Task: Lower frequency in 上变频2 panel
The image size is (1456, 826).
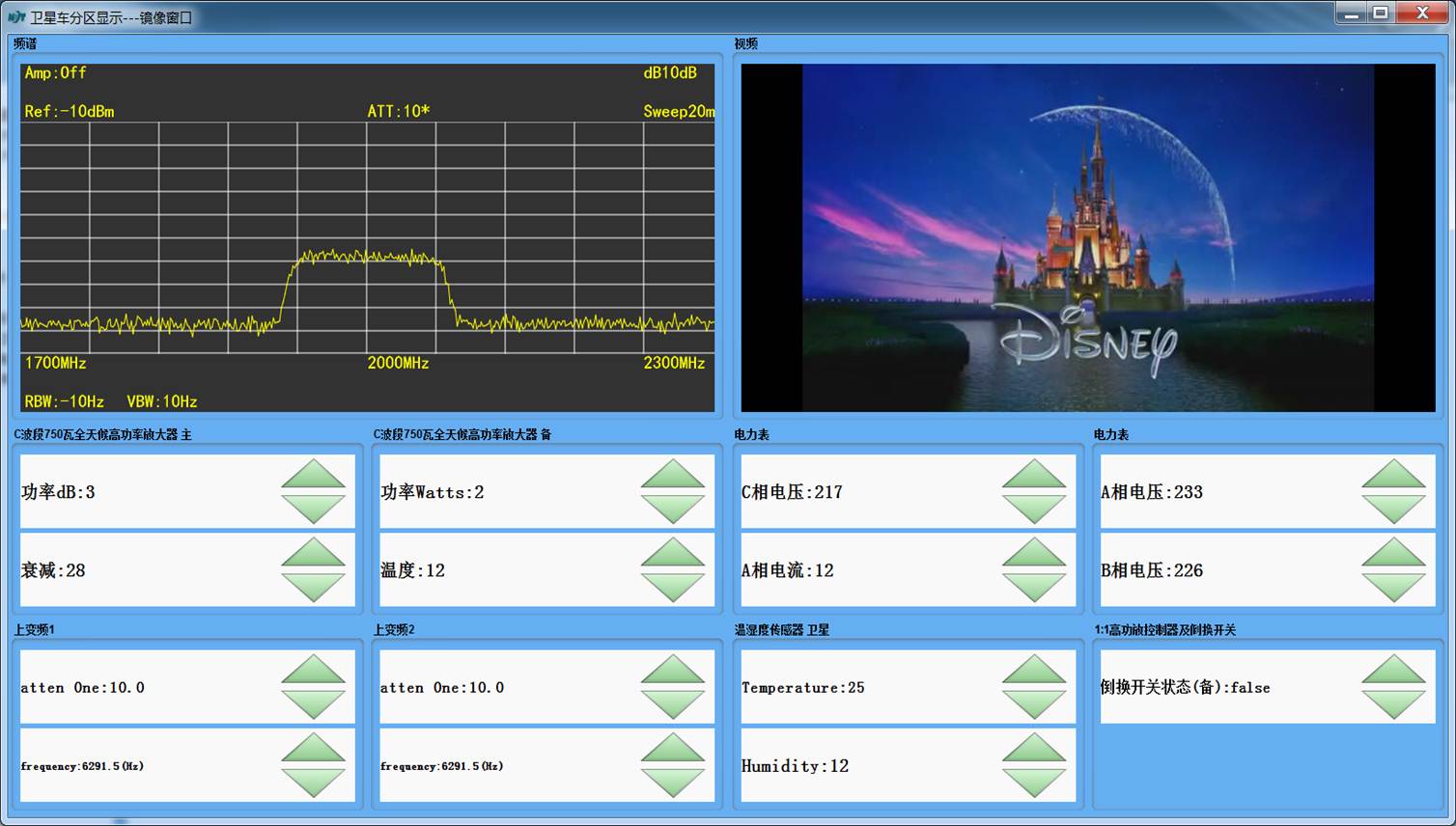Action: (x=673, y=783)
